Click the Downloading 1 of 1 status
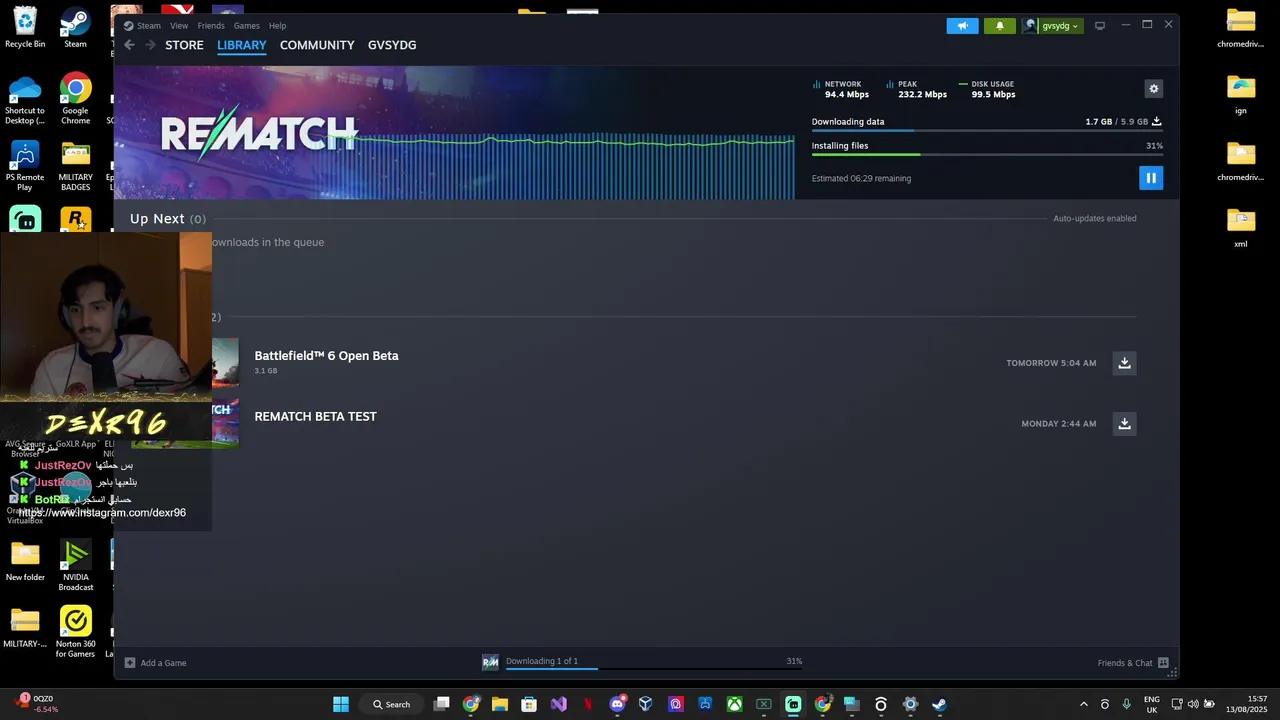 (542, 661)
